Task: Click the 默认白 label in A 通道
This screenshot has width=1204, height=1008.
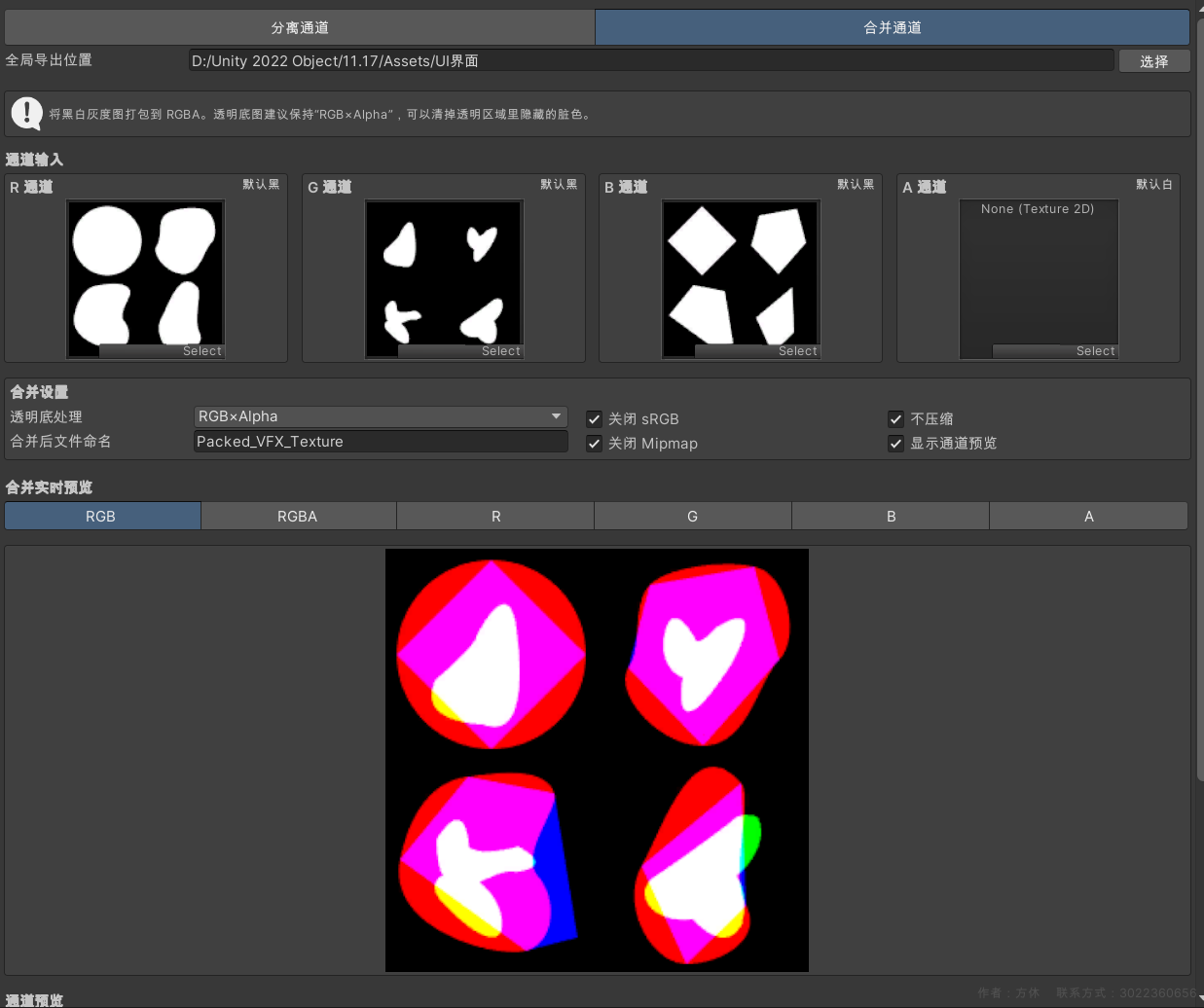Action: 1154,185
